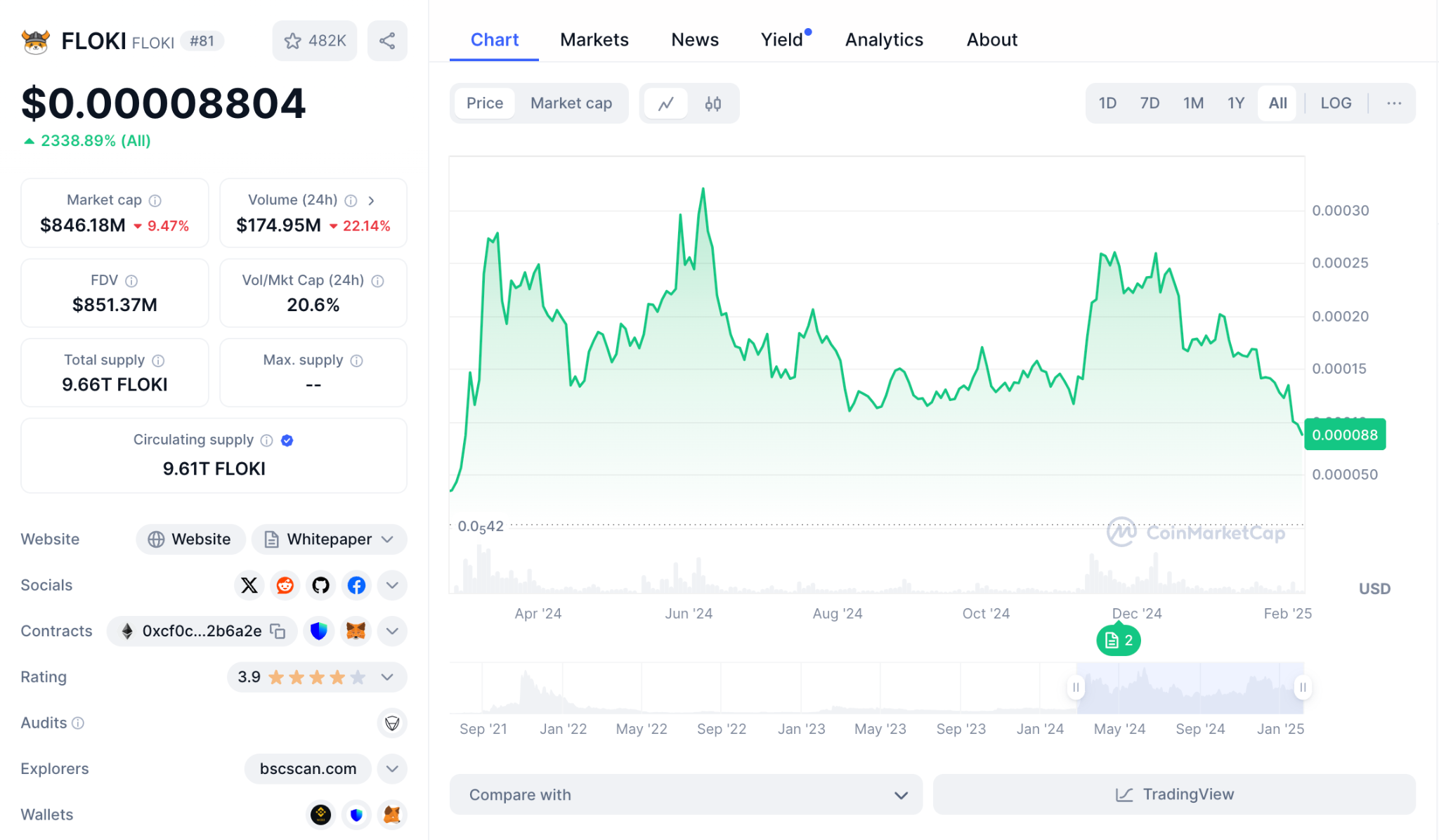Open the Compare with dropdown

point(686,794)
